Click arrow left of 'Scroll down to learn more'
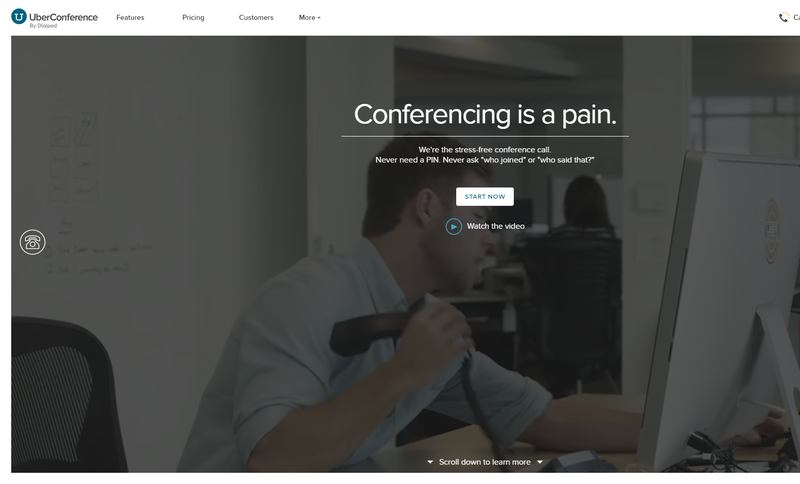Viewport: 800px width, 484px height. pos(430,462)
